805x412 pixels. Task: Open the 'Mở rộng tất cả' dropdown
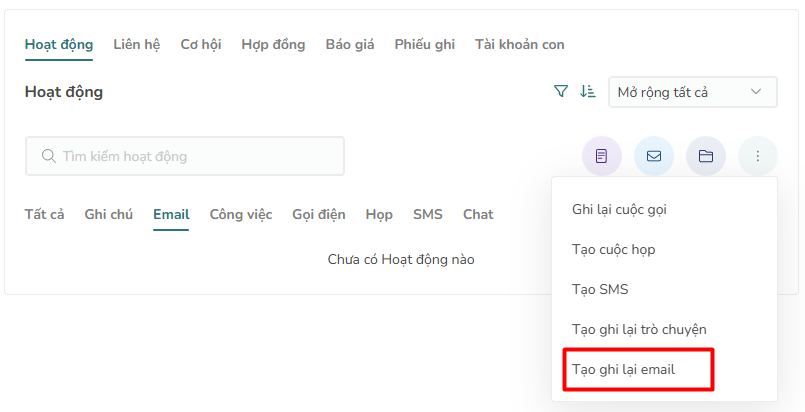[693, 92]
